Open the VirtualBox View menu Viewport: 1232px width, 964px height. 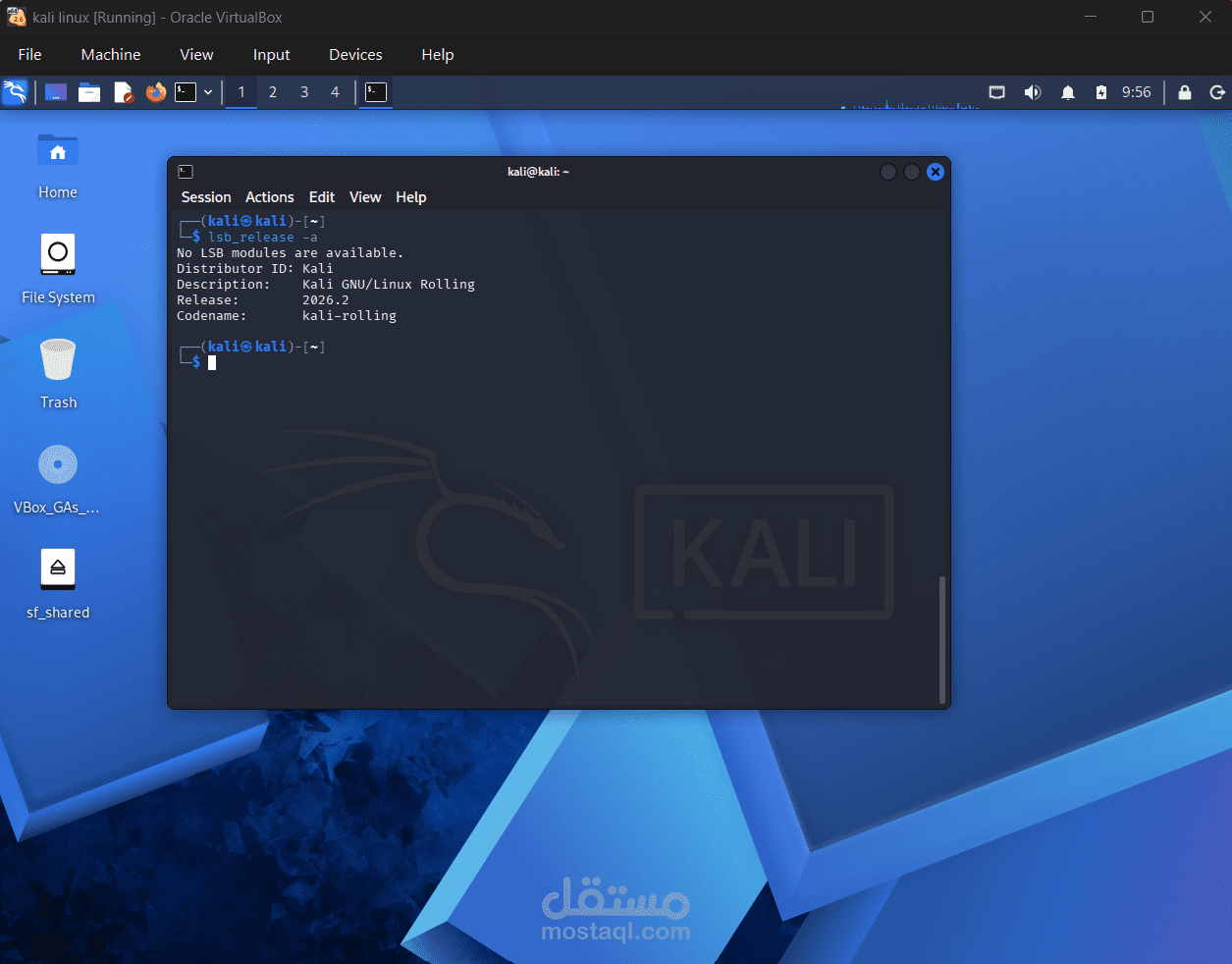click(196, 55)
